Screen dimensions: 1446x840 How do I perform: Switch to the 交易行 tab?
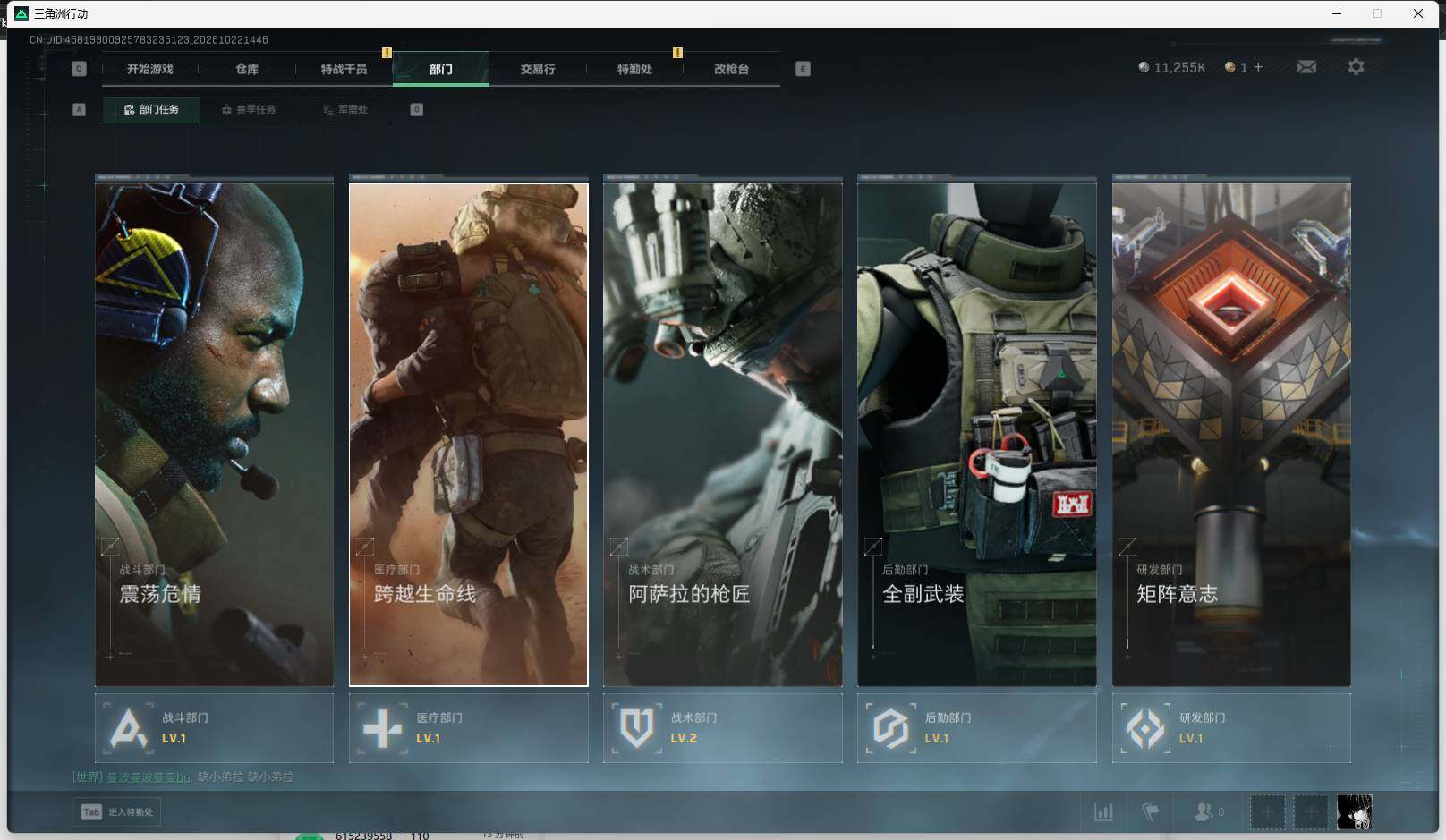(538, 69)
